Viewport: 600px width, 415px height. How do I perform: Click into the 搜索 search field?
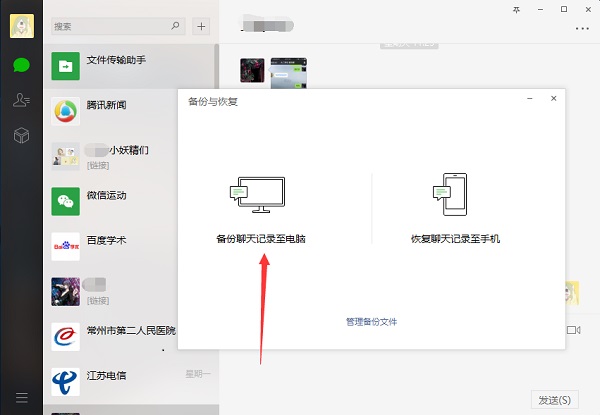[110, 26]
